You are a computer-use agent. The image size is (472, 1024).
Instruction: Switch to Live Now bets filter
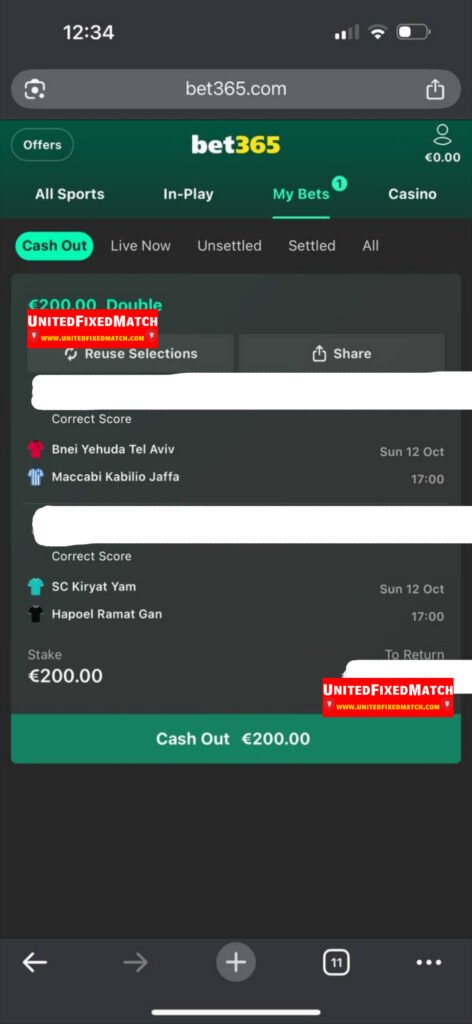(140, 246)
